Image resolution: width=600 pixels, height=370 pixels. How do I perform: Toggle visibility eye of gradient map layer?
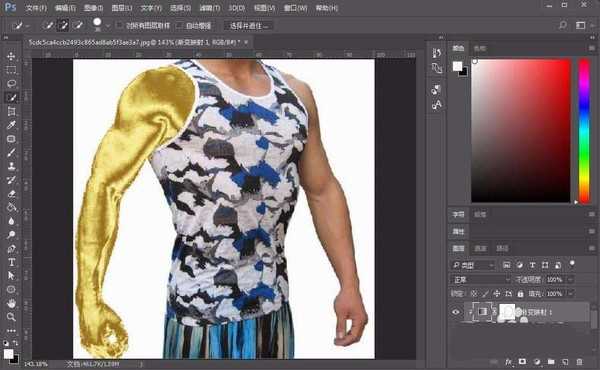[x=455, y=312]
